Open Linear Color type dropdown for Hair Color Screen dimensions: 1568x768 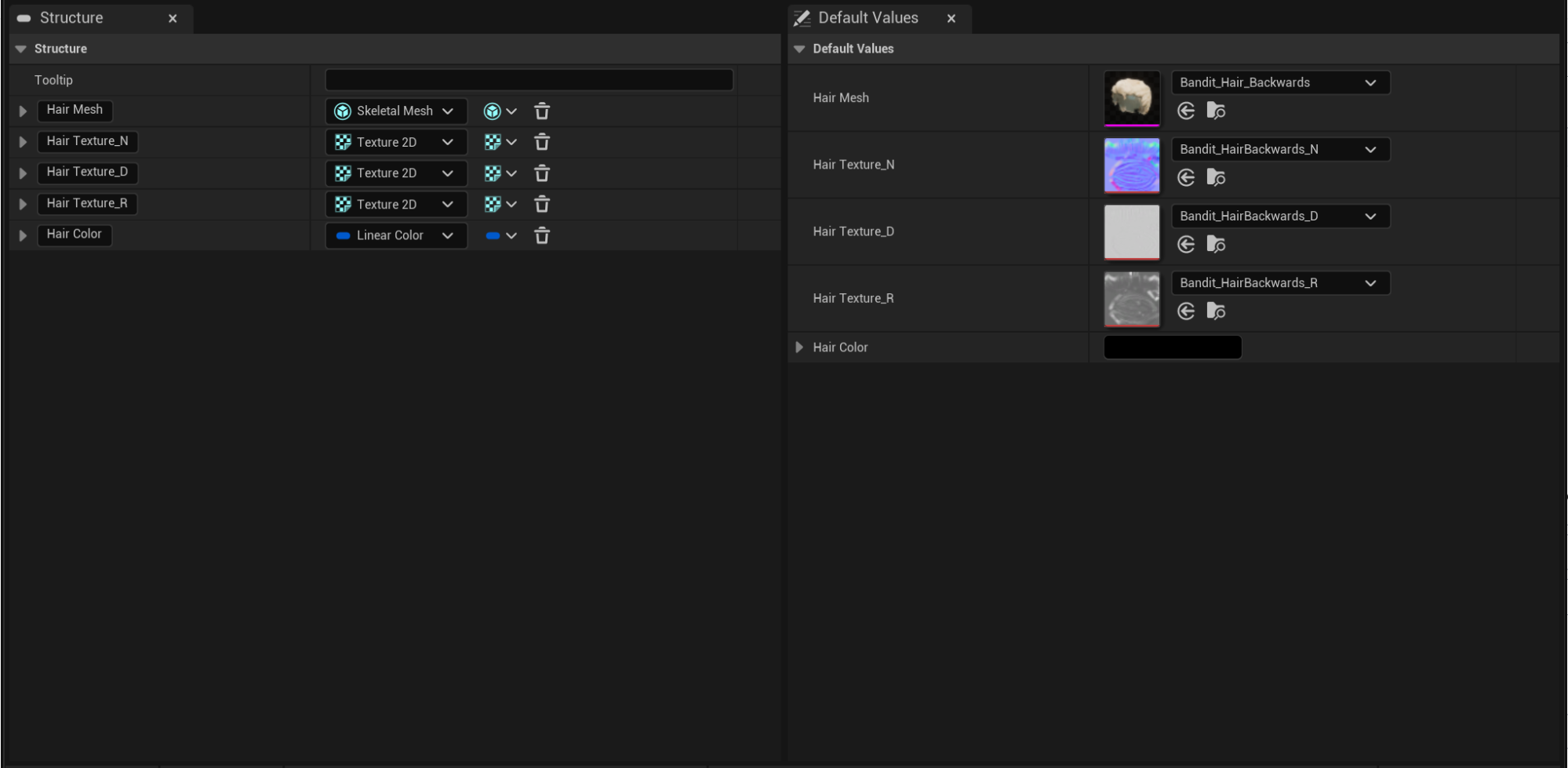[396, 235]
